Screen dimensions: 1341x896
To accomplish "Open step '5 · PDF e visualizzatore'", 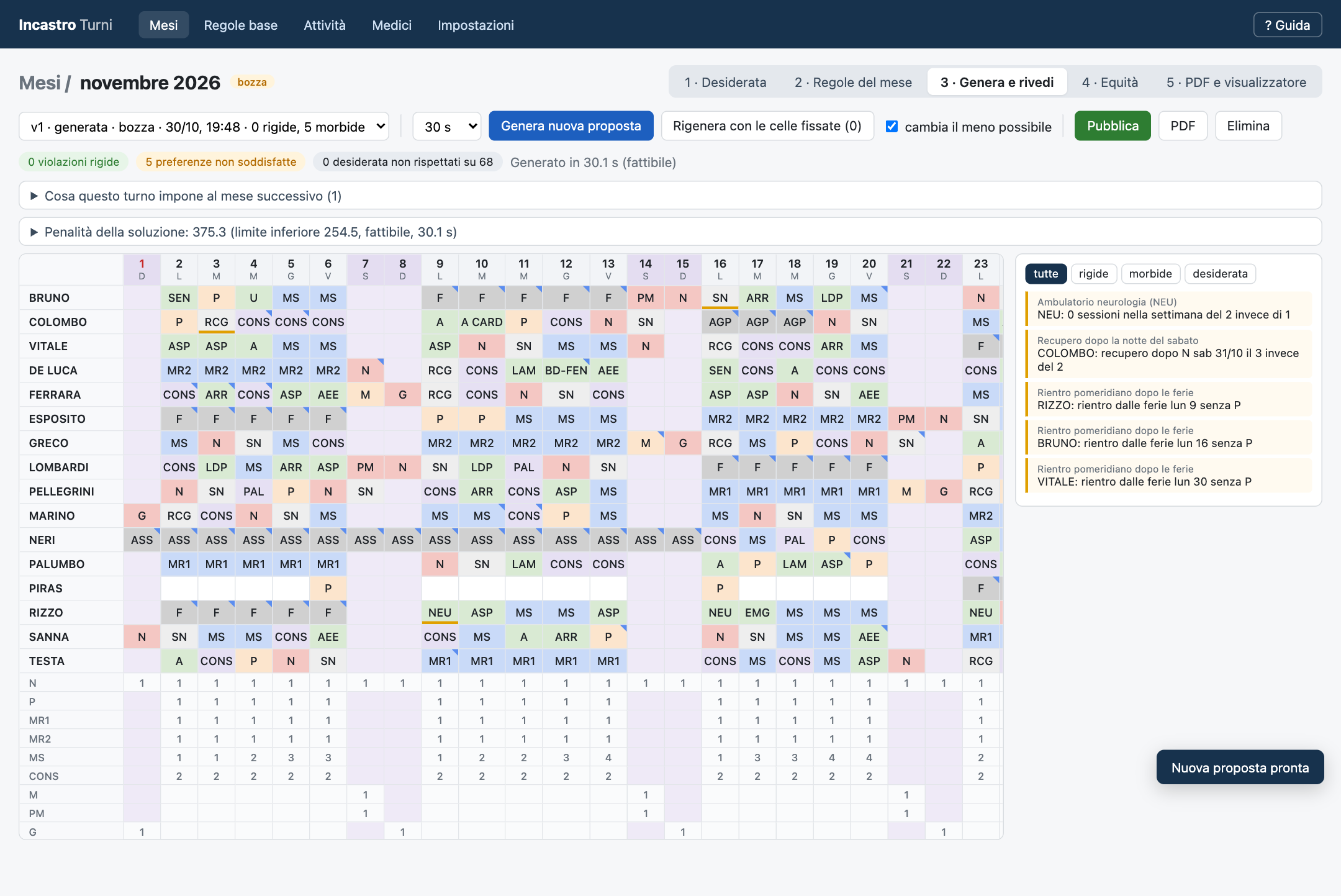I will (x=1236, y=82).
